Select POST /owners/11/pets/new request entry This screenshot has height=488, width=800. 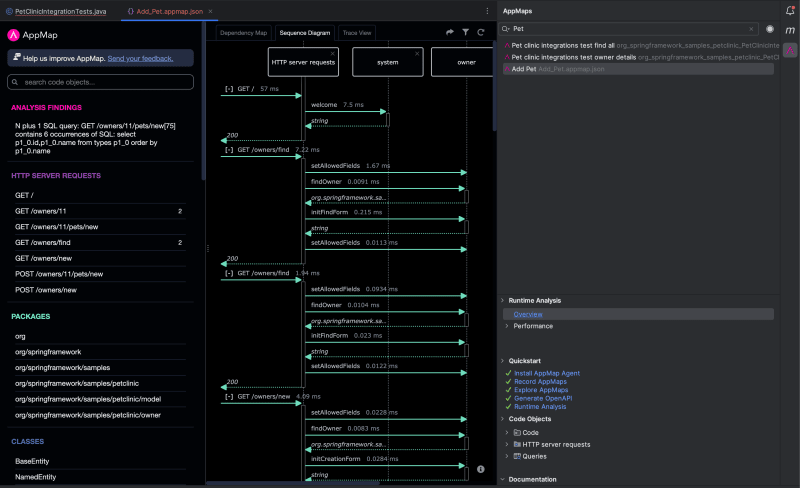(x=98, y=274)
